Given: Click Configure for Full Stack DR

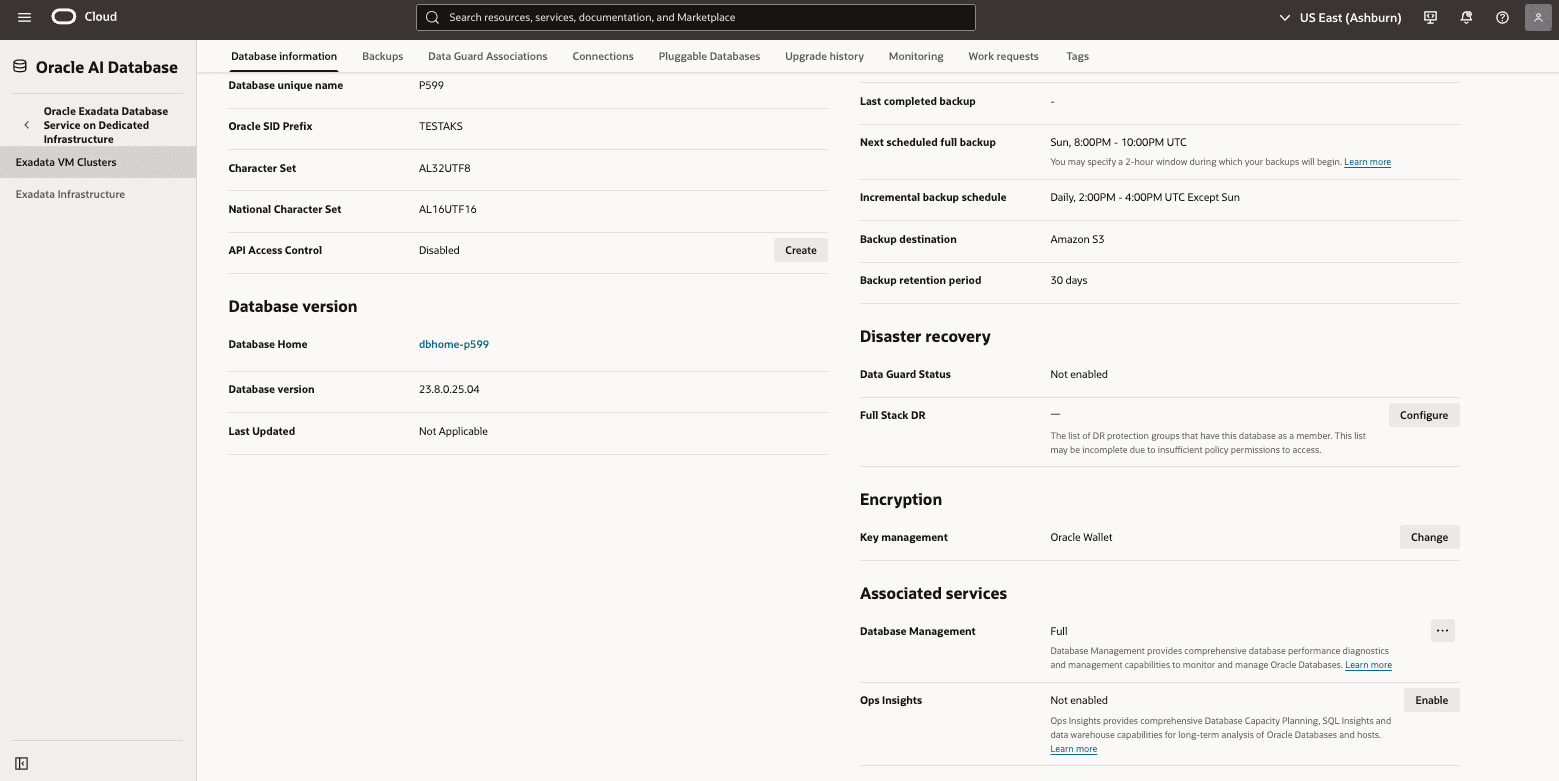Looking at the screenshot, I should tap(1424, 415).
